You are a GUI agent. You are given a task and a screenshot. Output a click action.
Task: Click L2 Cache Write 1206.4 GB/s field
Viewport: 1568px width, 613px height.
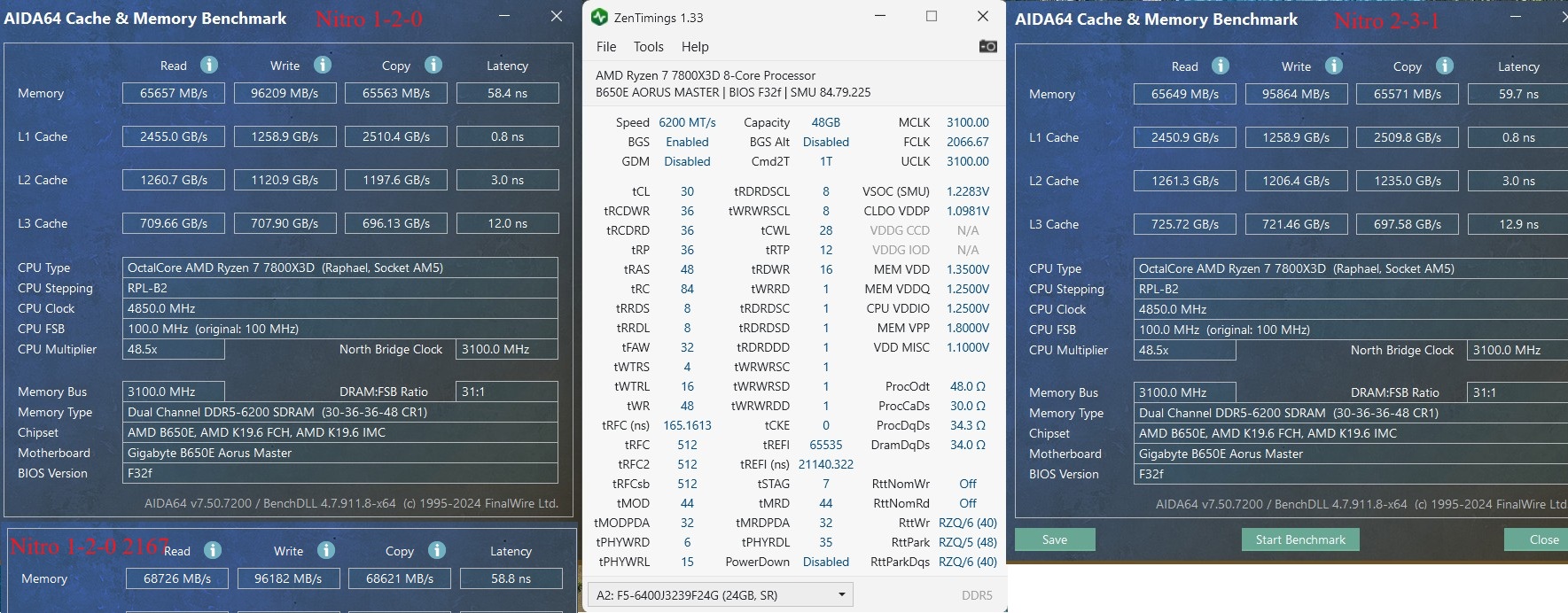1296,181
